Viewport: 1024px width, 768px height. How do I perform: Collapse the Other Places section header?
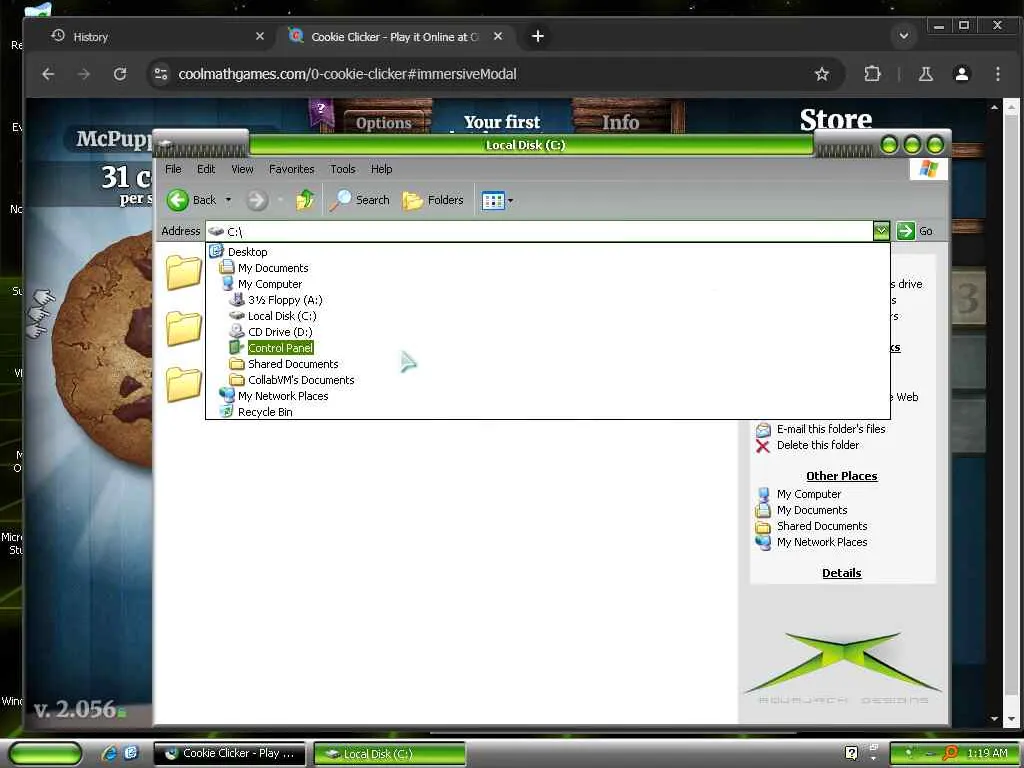pyautogui.click(x=841, y=476)
